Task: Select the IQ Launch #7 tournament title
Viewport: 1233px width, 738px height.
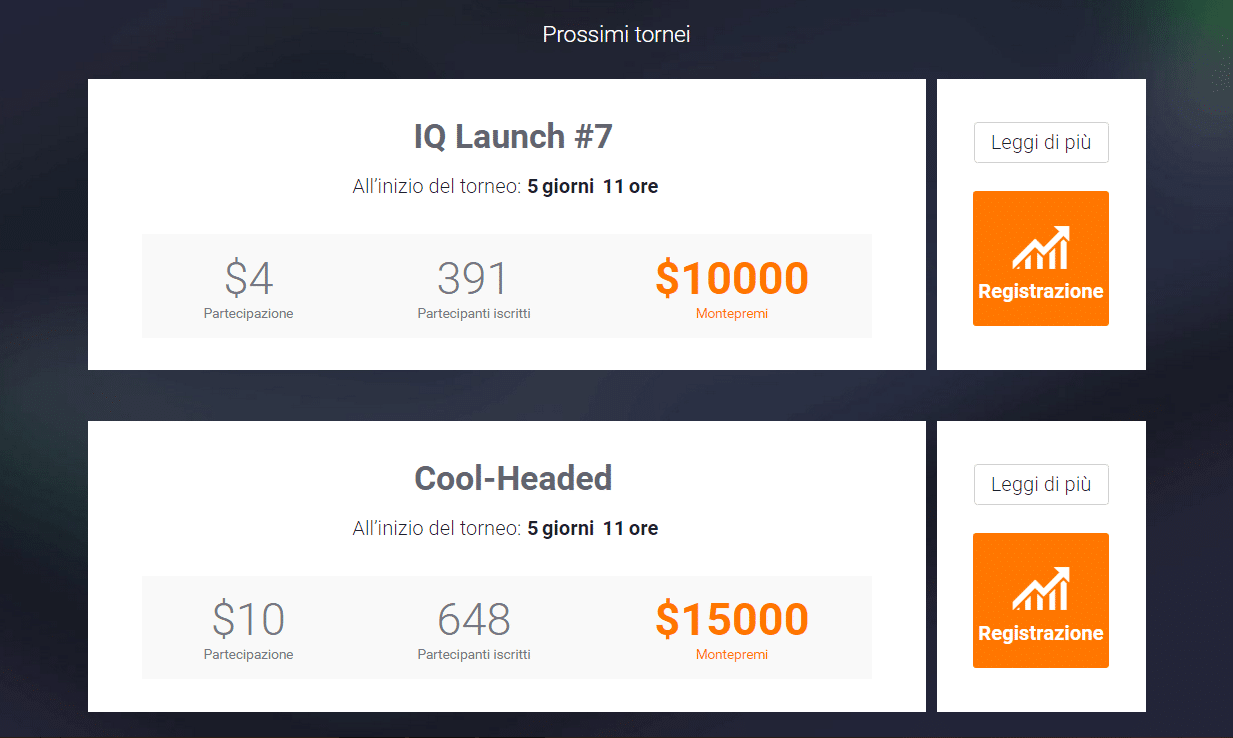Action: point(513,137)
